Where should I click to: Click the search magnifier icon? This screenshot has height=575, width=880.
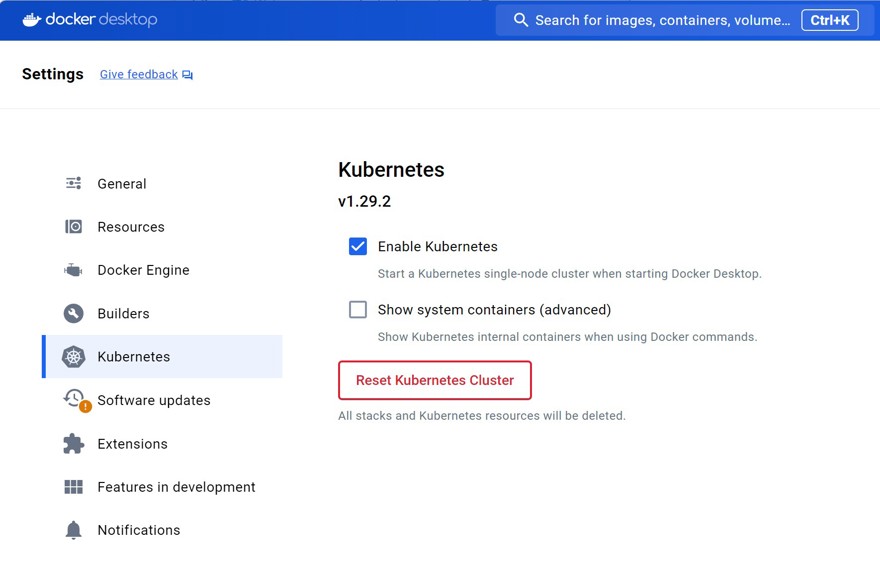pyautogui.click(x=521, y=20)
